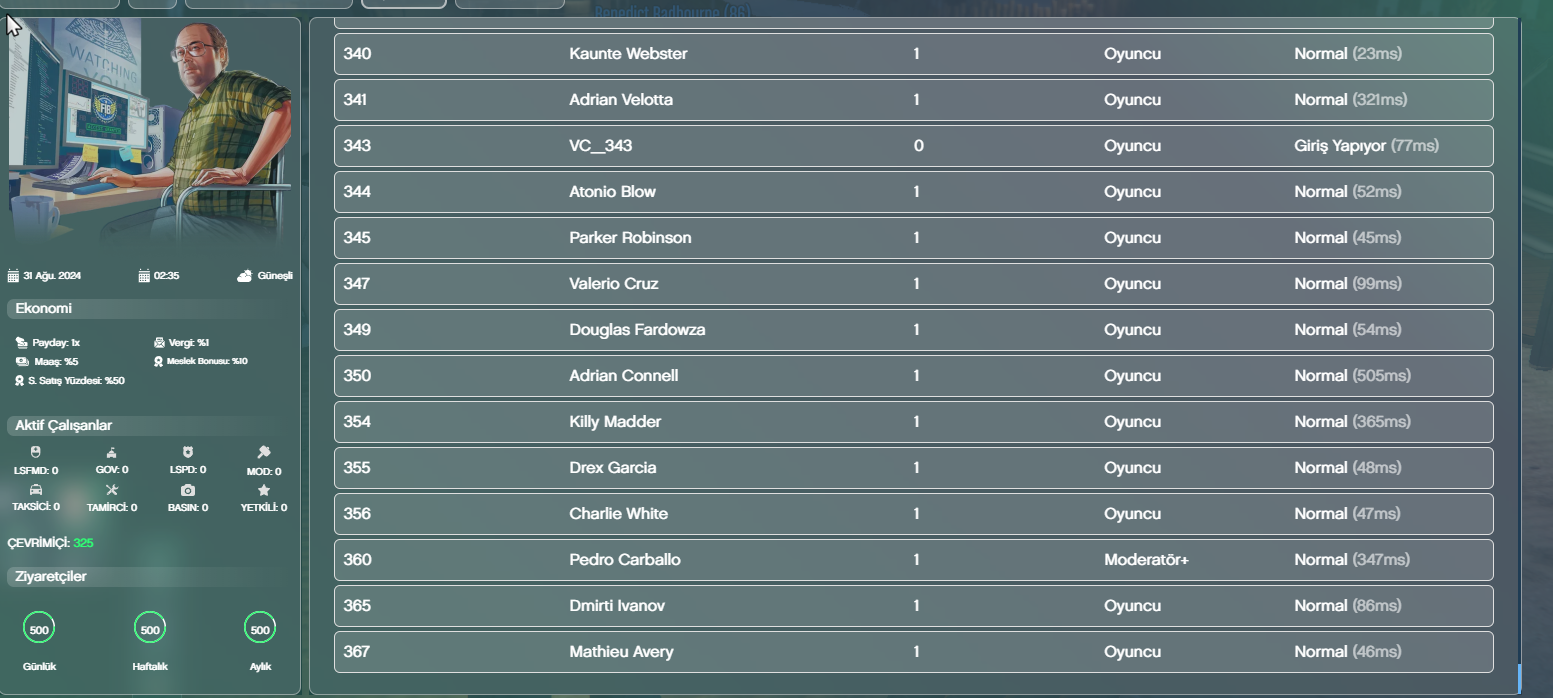1553x698 pixels.
Task: Click the calendar icon beside 31 Ağu. 2024
Action: pyautogui.click(x=13, y=276)
